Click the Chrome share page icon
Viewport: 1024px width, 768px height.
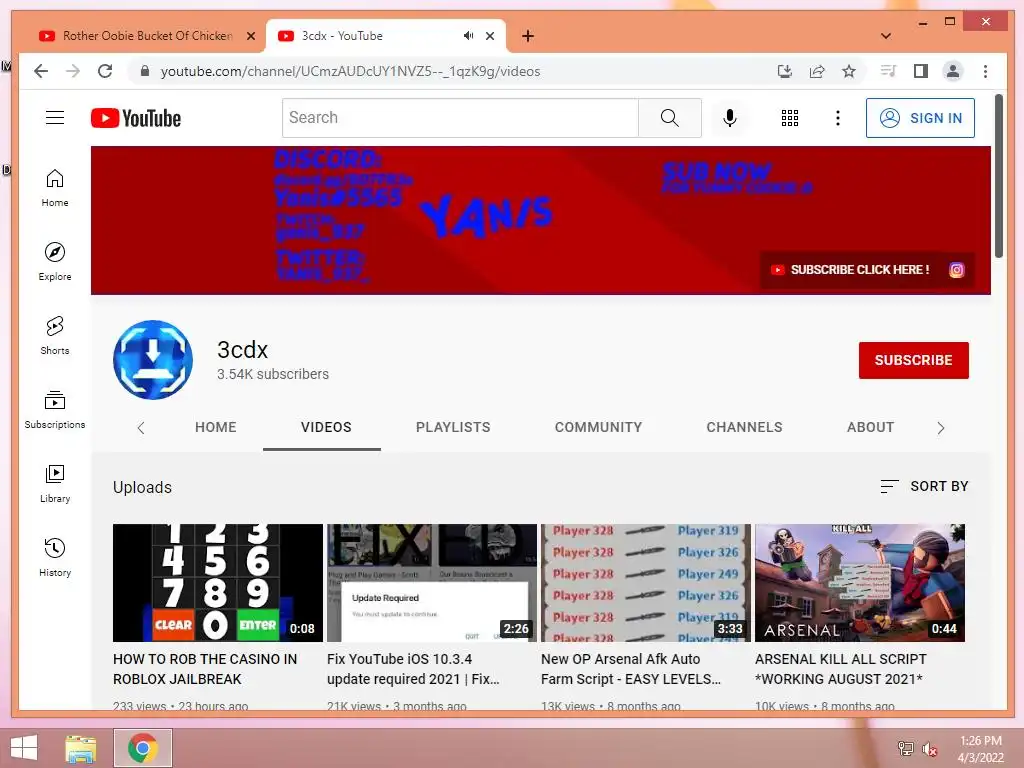click(817, 71)
